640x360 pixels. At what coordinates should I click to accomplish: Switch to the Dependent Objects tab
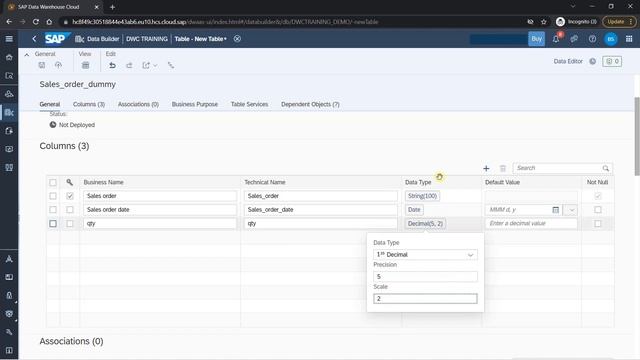point(310,104)
